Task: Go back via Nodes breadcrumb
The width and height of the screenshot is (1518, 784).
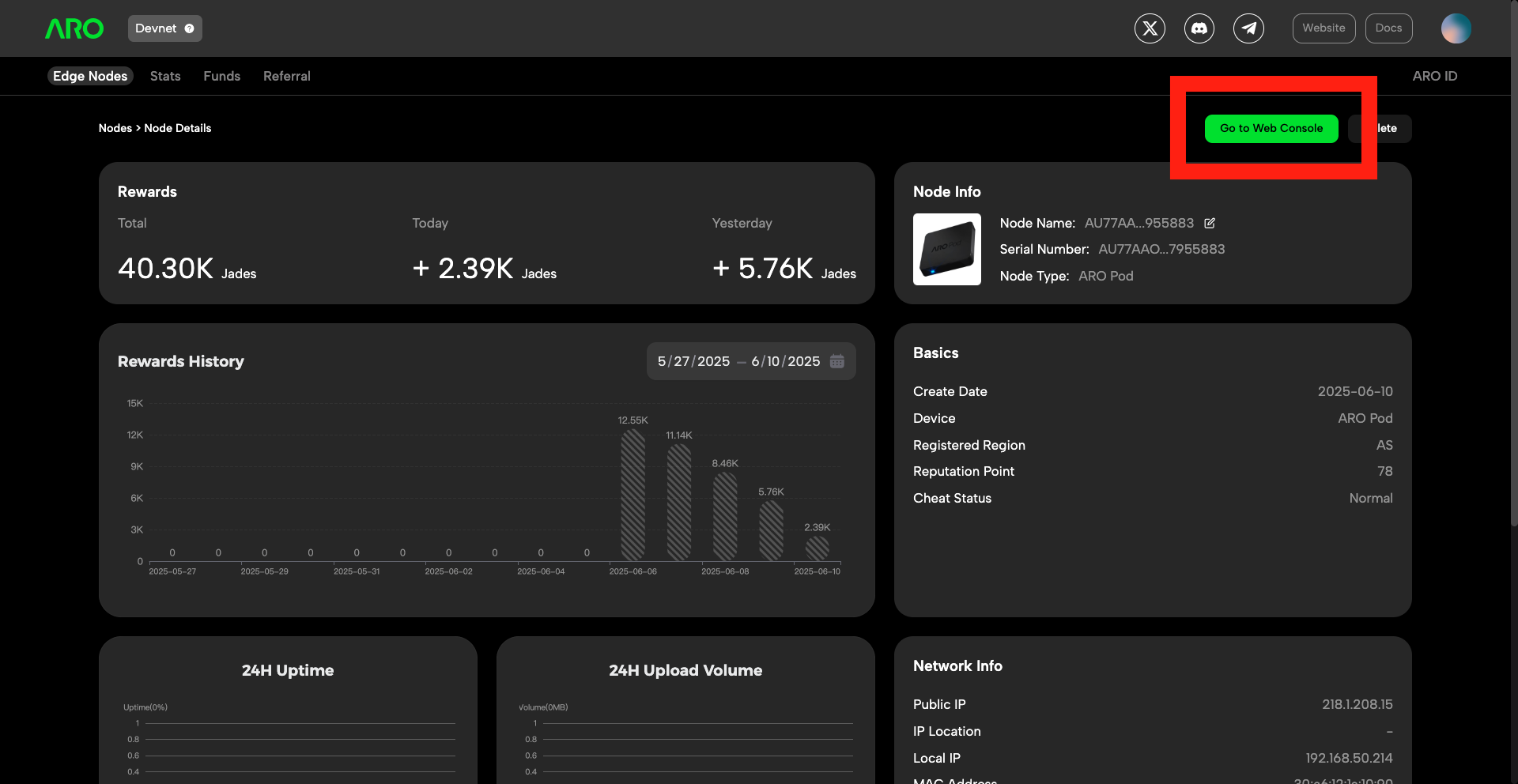Action: tap(115, 128)
